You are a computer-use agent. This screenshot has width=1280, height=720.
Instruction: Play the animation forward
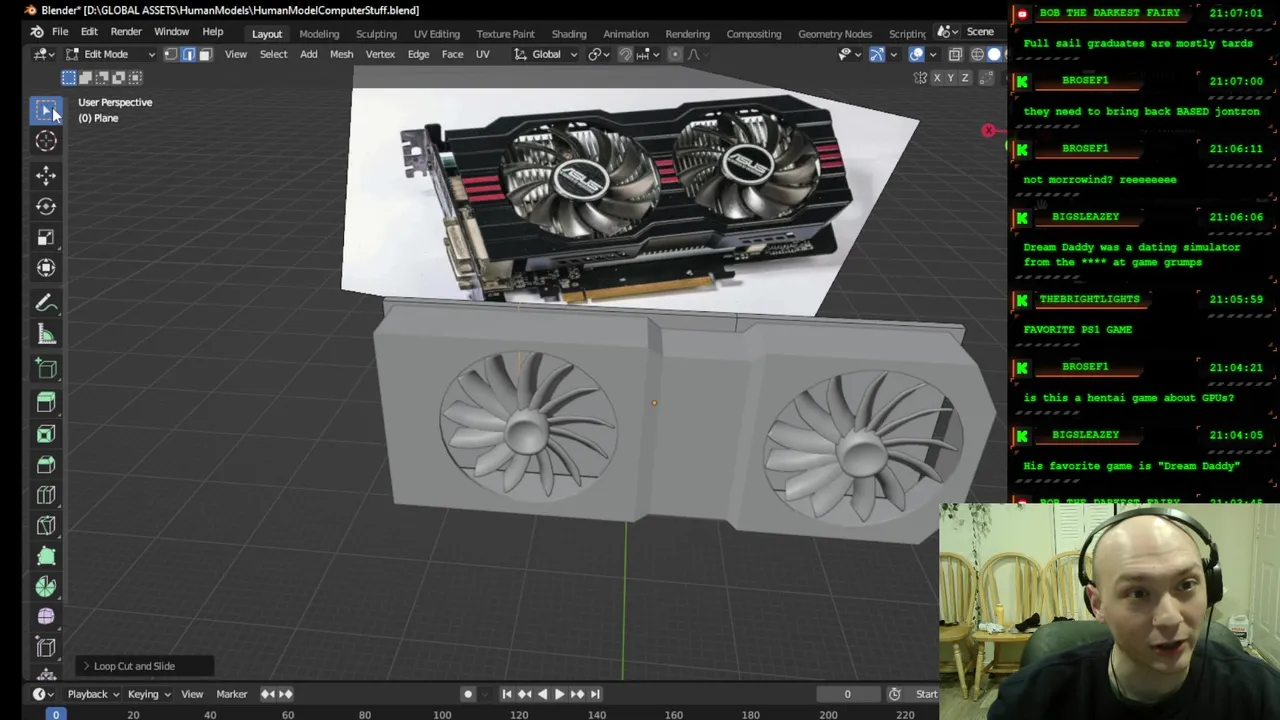pos(559,694)
